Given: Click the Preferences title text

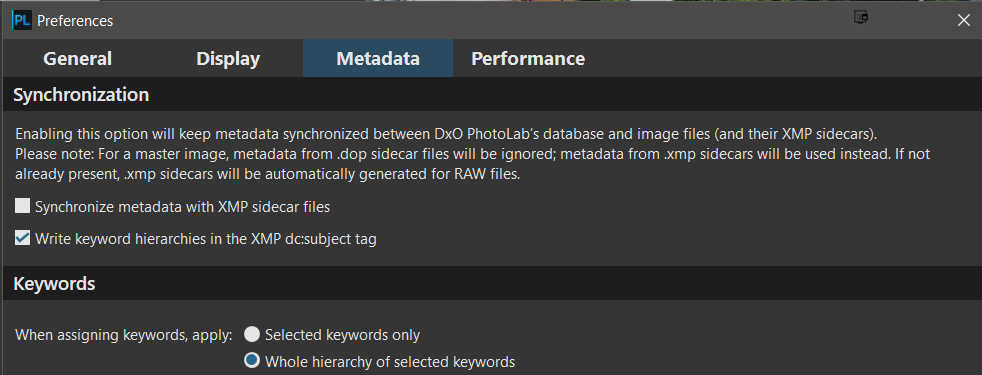Looking at the screenshot, I should pyautogui.click(x=75, y=21).
